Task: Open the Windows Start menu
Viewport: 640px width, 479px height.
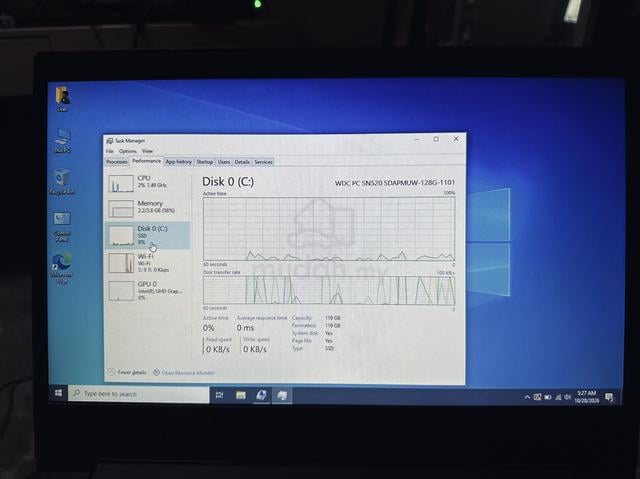Action: tap(58, 393)
